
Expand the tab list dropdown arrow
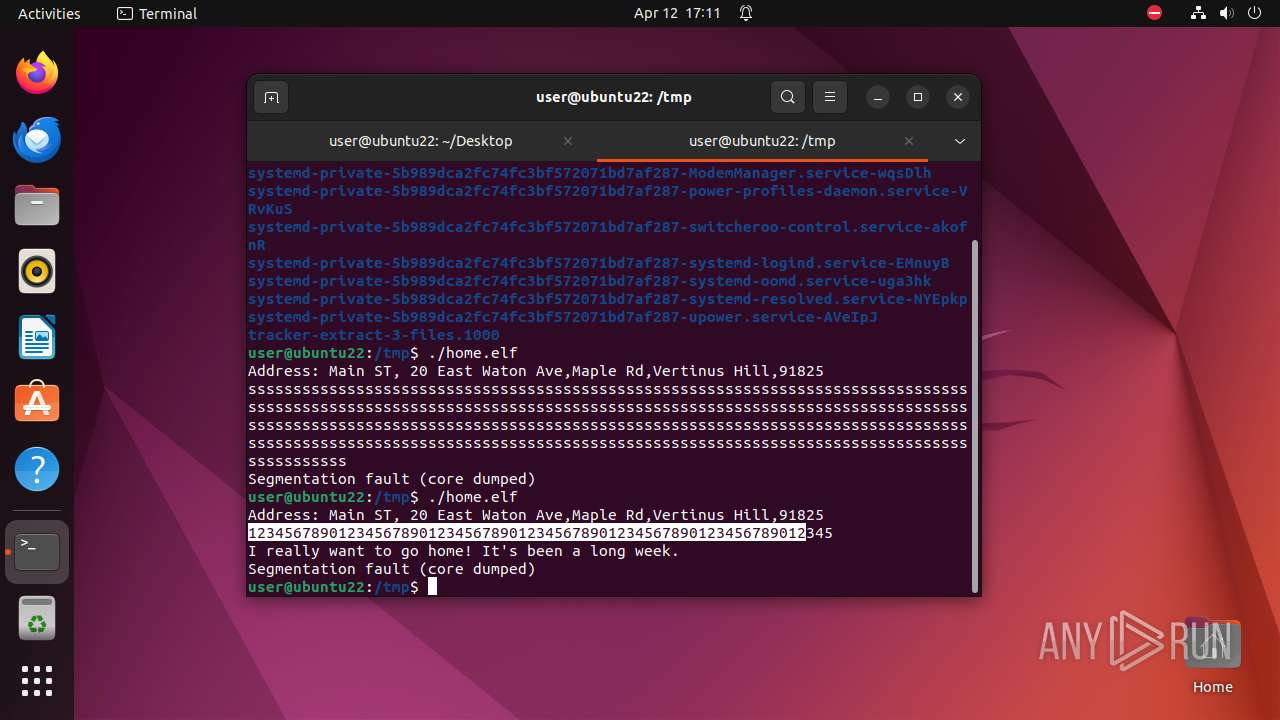point(960,141)
